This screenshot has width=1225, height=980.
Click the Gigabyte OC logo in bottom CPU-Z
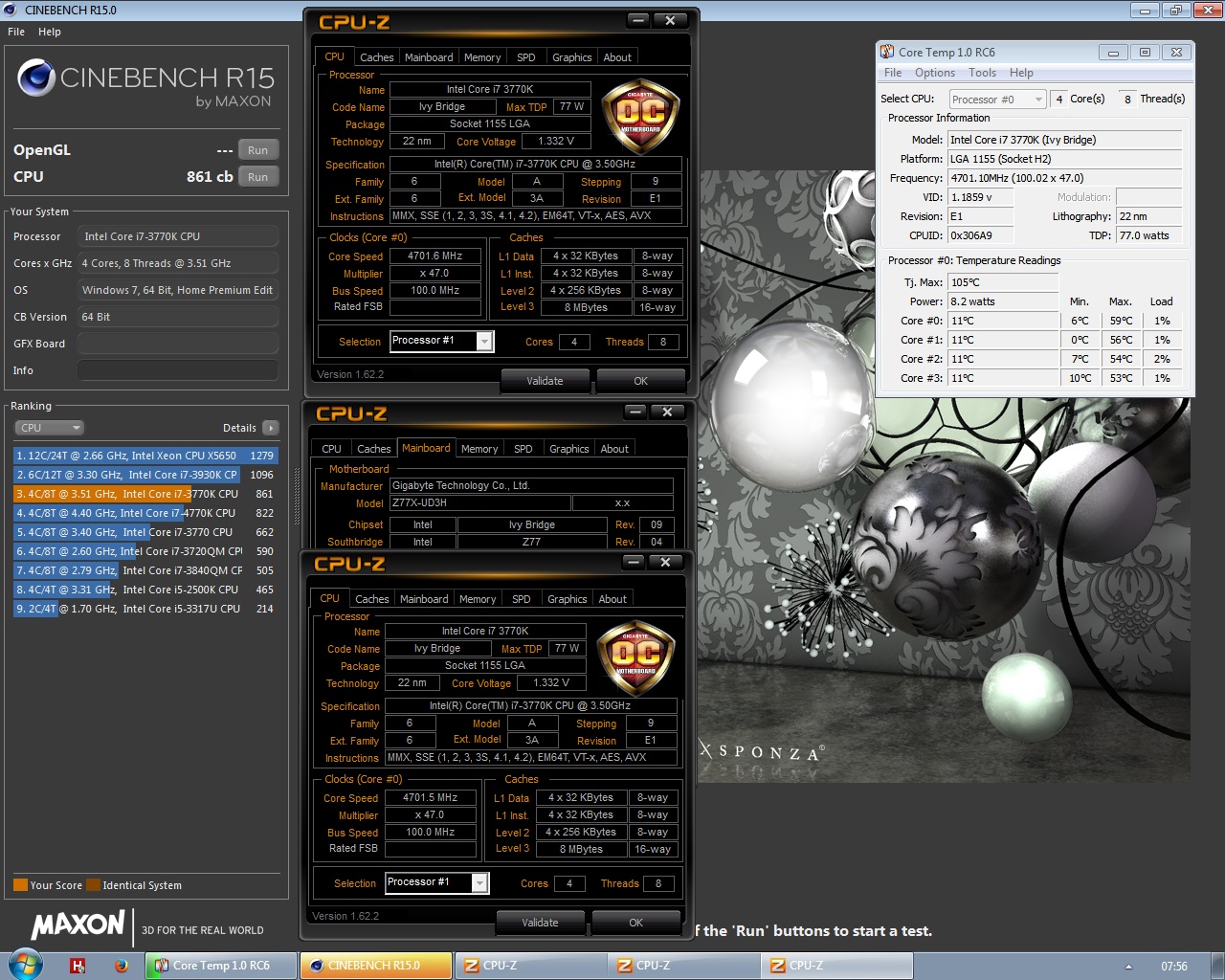point(635,658)
